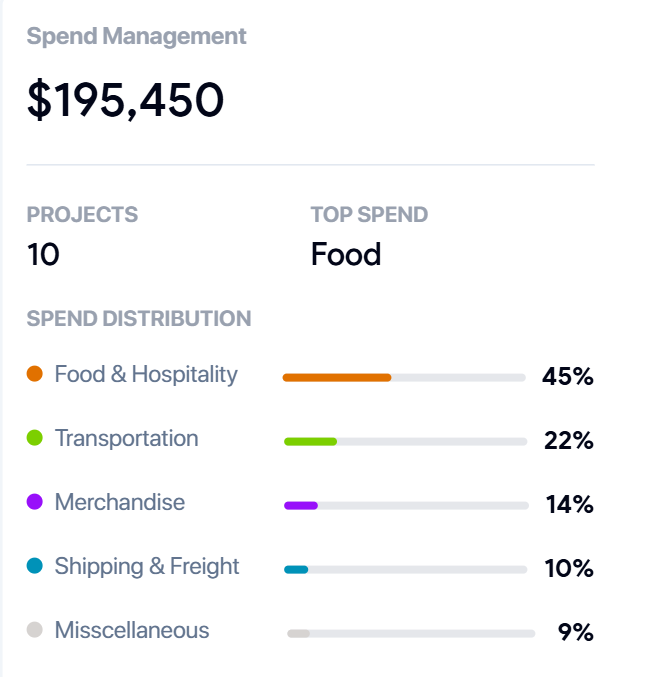Select the Food & Hospitality label
The image size is (646, 677).
(x=146, y=374)
